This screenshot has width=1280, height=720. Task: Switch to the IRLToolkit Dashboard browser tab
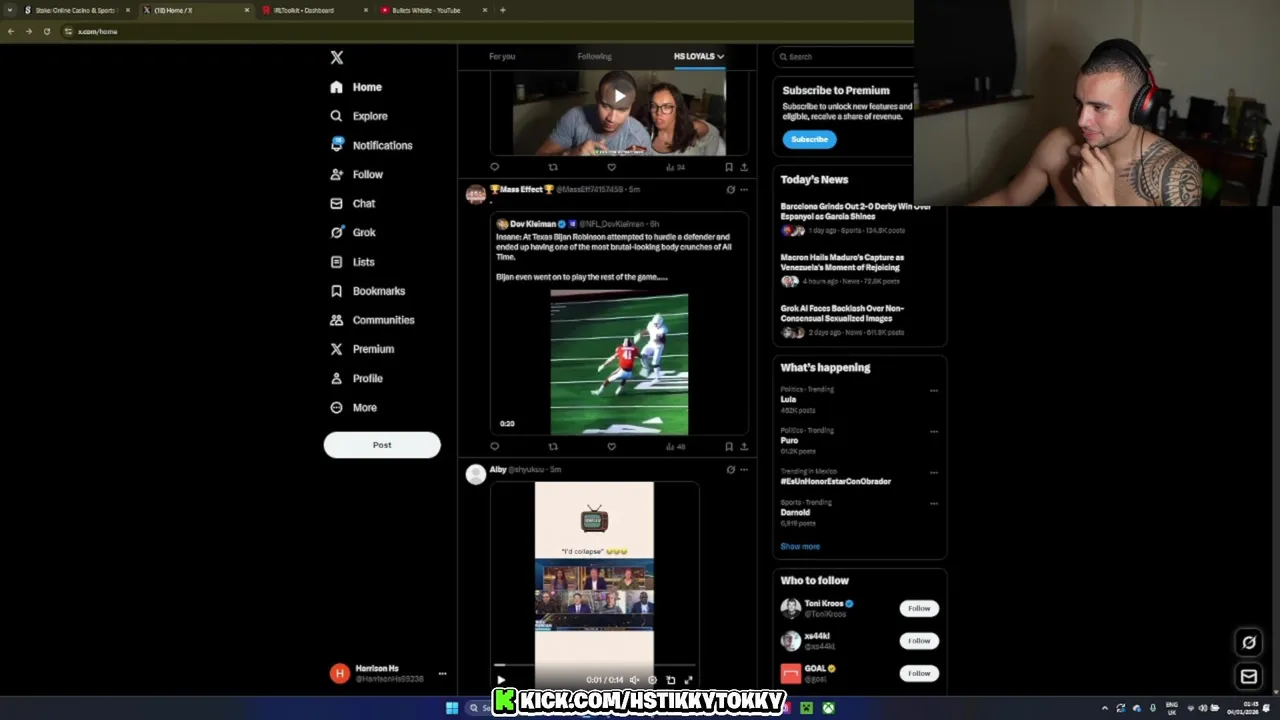(314, 10)
